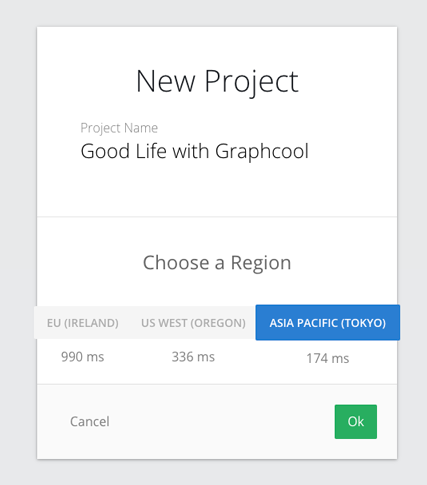This screenshot has height=485, width=427.
Task: Click the empty footer space beside Cancel
Action: (220, 422)
